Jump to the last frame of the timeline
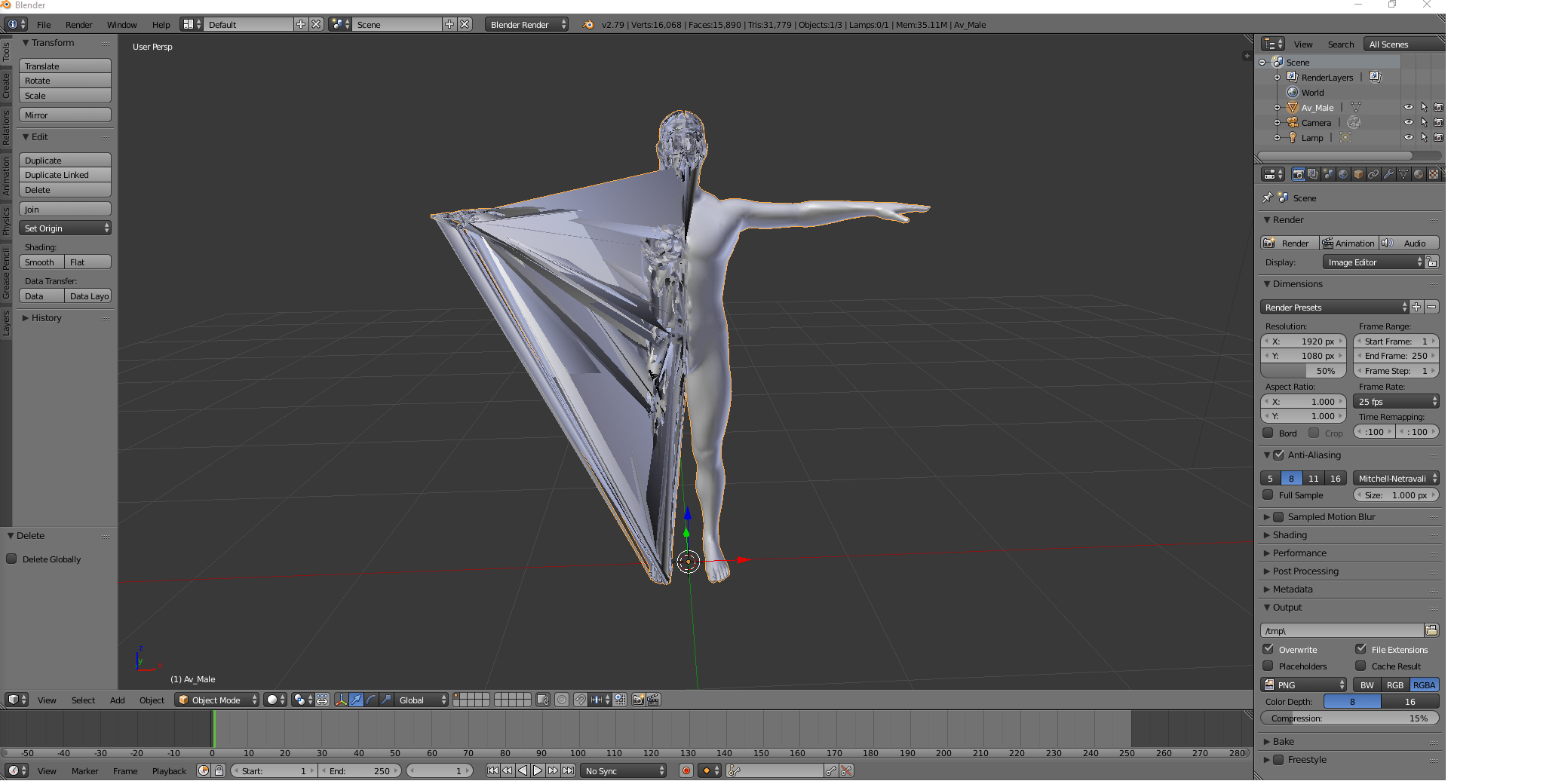The image size is (1543, 784). (569, 770)
